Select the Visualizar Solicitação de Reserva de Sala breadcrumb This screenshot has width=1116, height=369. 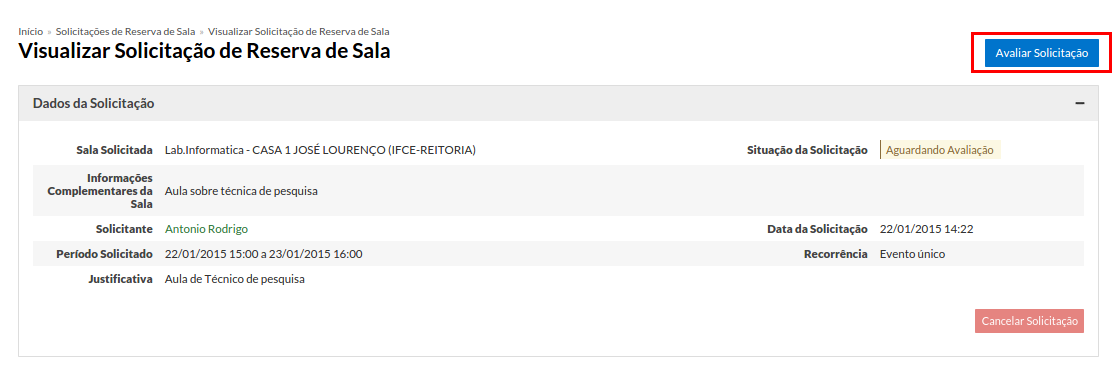click(299, 32)
